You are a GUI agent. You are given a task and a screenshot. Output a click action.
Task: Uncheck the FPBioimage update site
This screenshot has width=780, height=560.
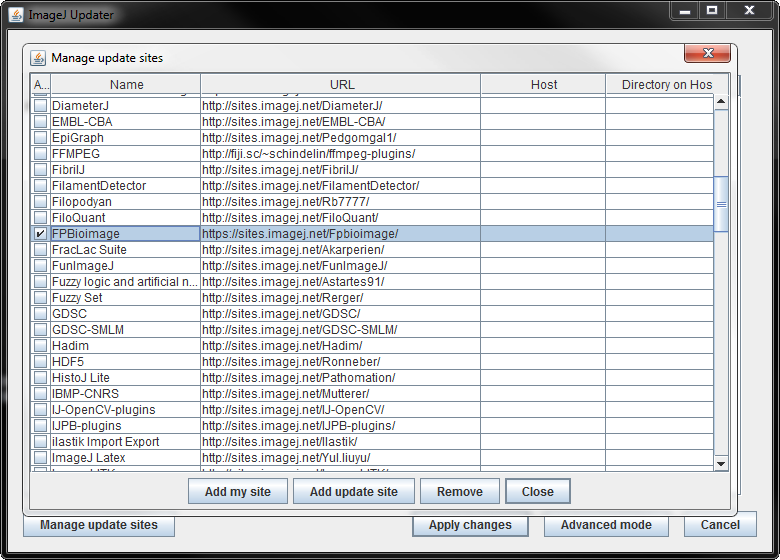pos(40,234)
